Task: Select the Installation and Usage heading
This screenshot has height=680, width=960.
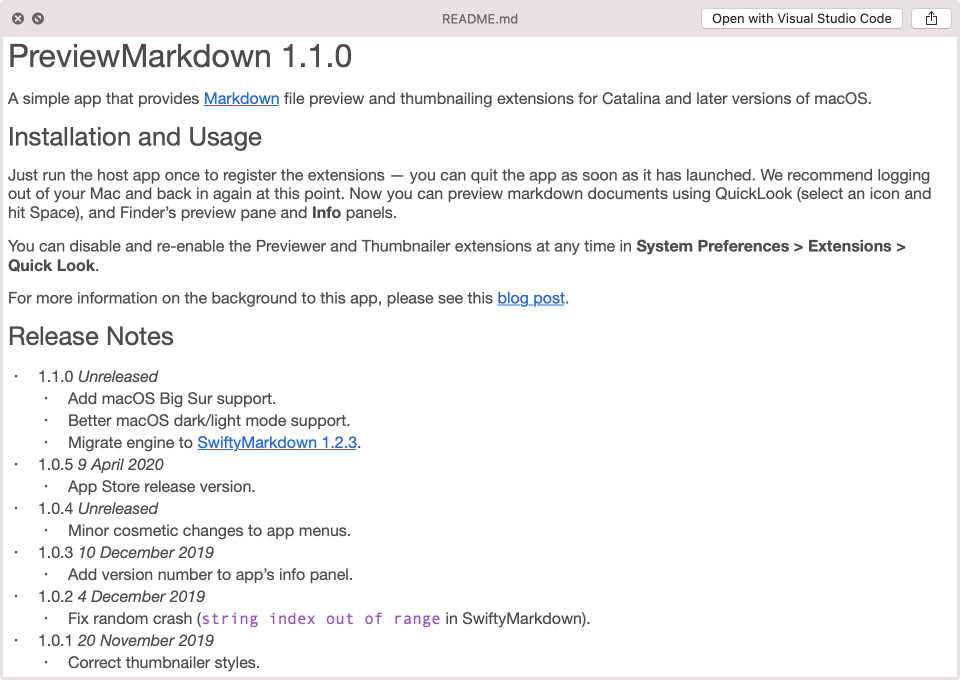Action: [135, 137]
